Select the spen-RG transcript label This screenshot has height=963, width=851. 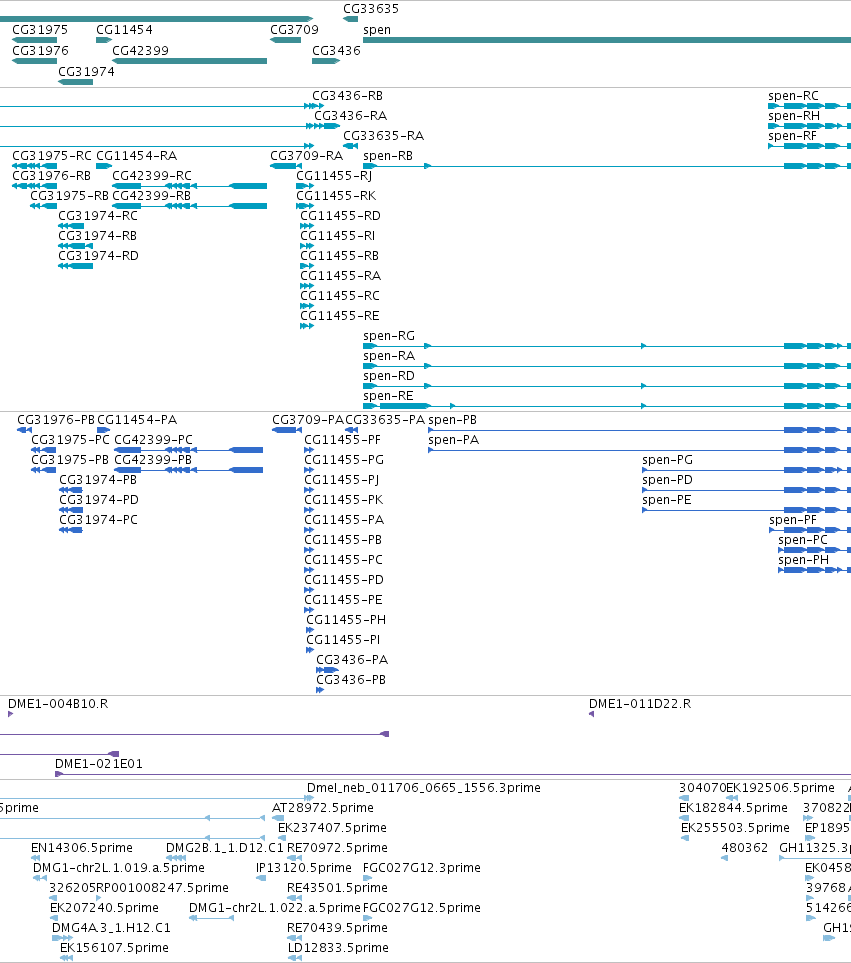pos(389,336)
